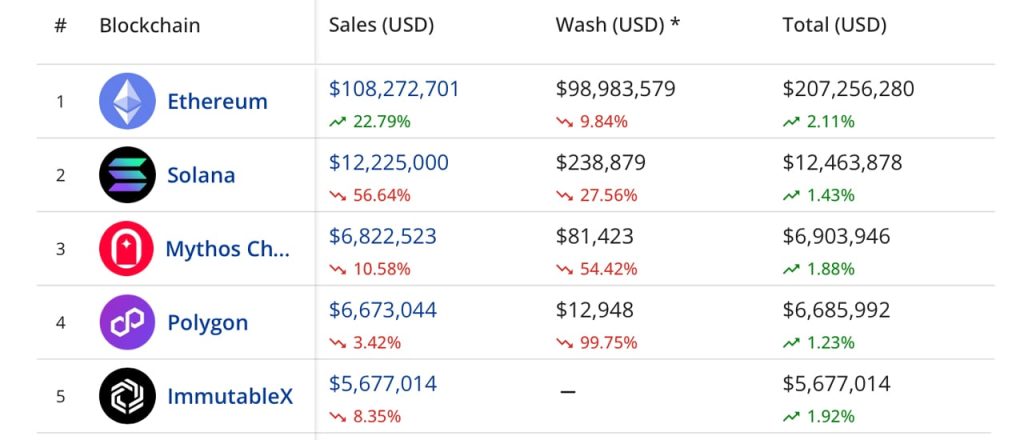This screenshot has height=440, width=1024.
Task: Click the # rank column header
Action: (60, 25)
